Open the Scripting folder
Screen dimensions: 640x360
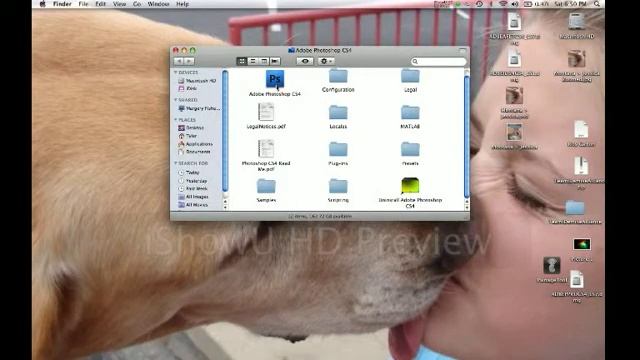[338, 187]
